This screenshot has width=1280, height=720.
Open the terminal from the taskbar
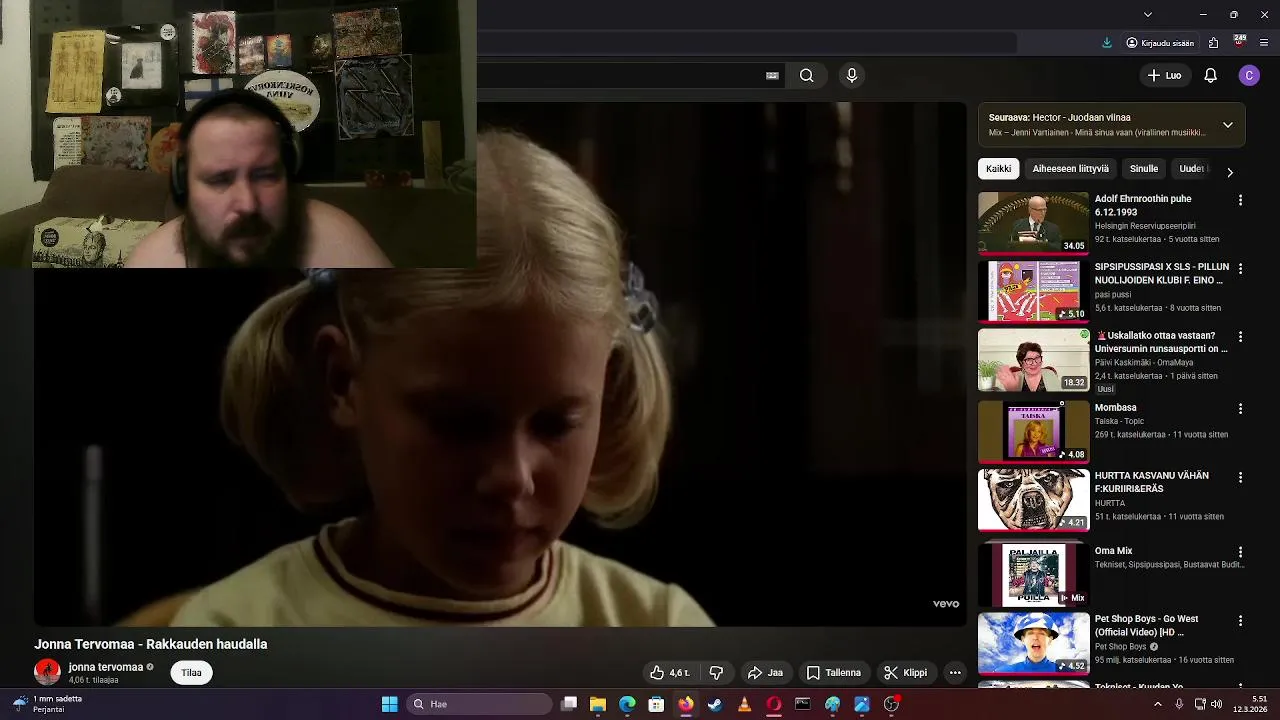pos(802,704)
